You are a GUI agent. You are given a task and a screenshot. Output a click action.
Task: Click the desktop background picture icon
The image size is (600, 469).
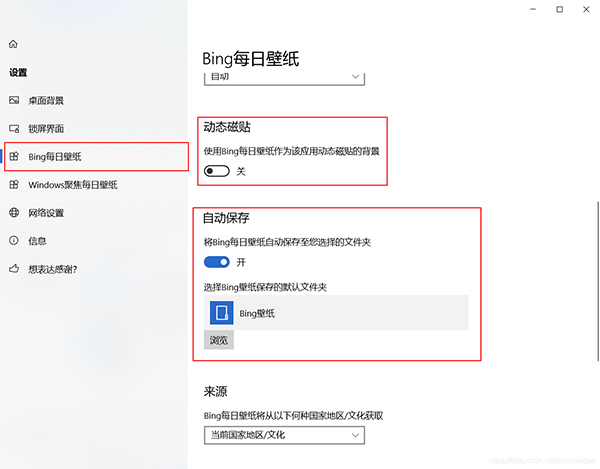[14, 100]
